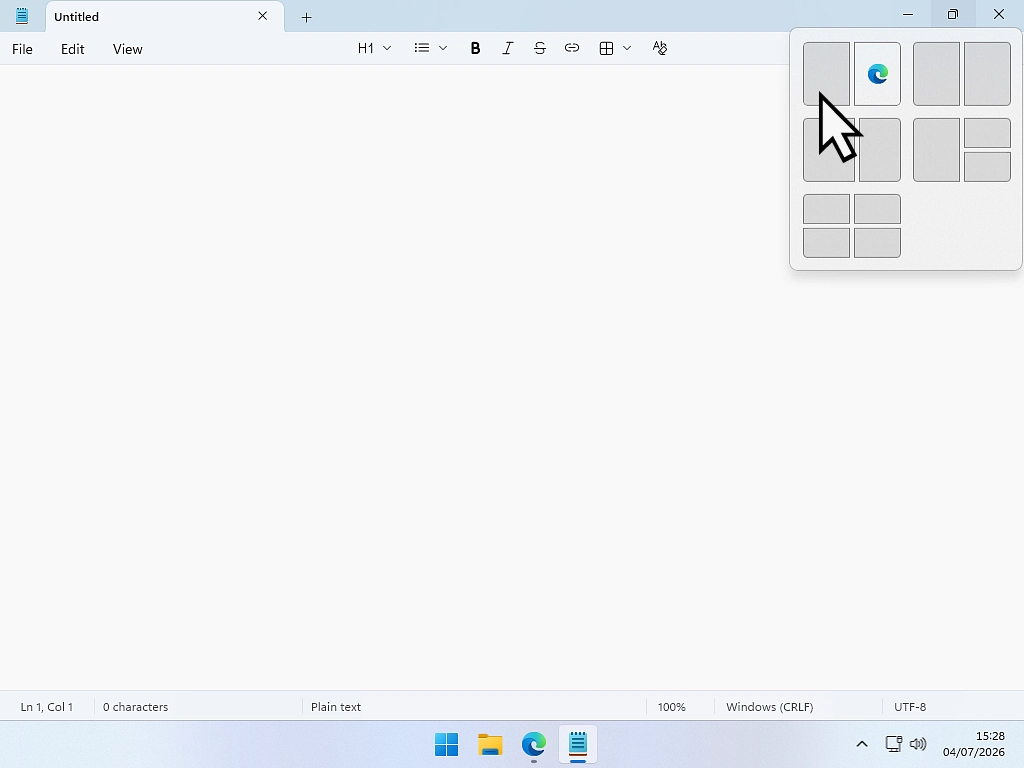Open the File menu
The width and height of the screenshot is (1024, 768).
coord(22,49)
